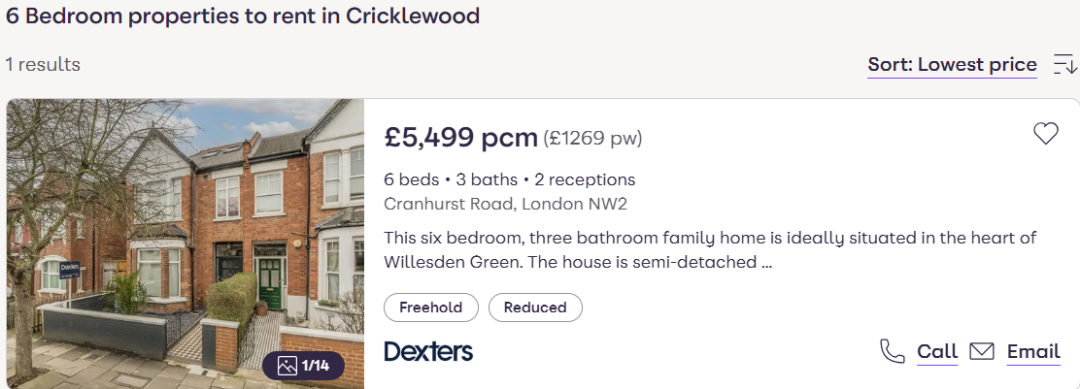Select the Reduced tag
This screenshot has height=389, width=1080.
pyautogui.click(x=535, y=307)
